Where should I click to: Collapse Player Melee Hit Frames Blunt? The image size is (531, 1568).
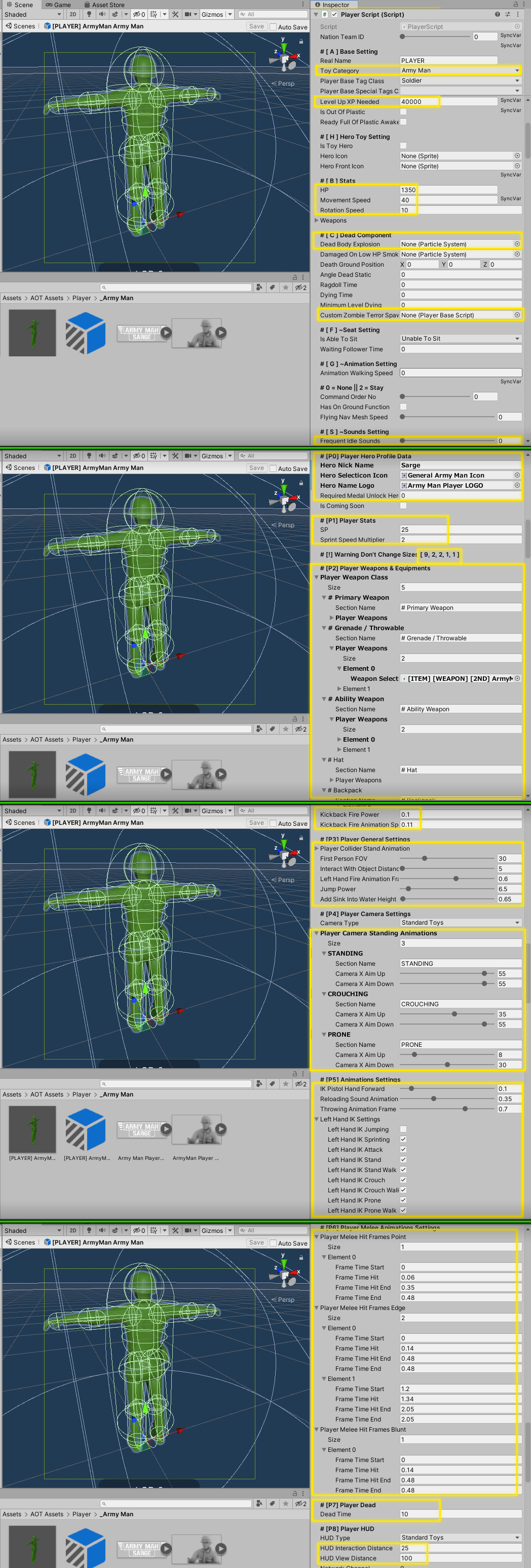[x=317, y=1429]
